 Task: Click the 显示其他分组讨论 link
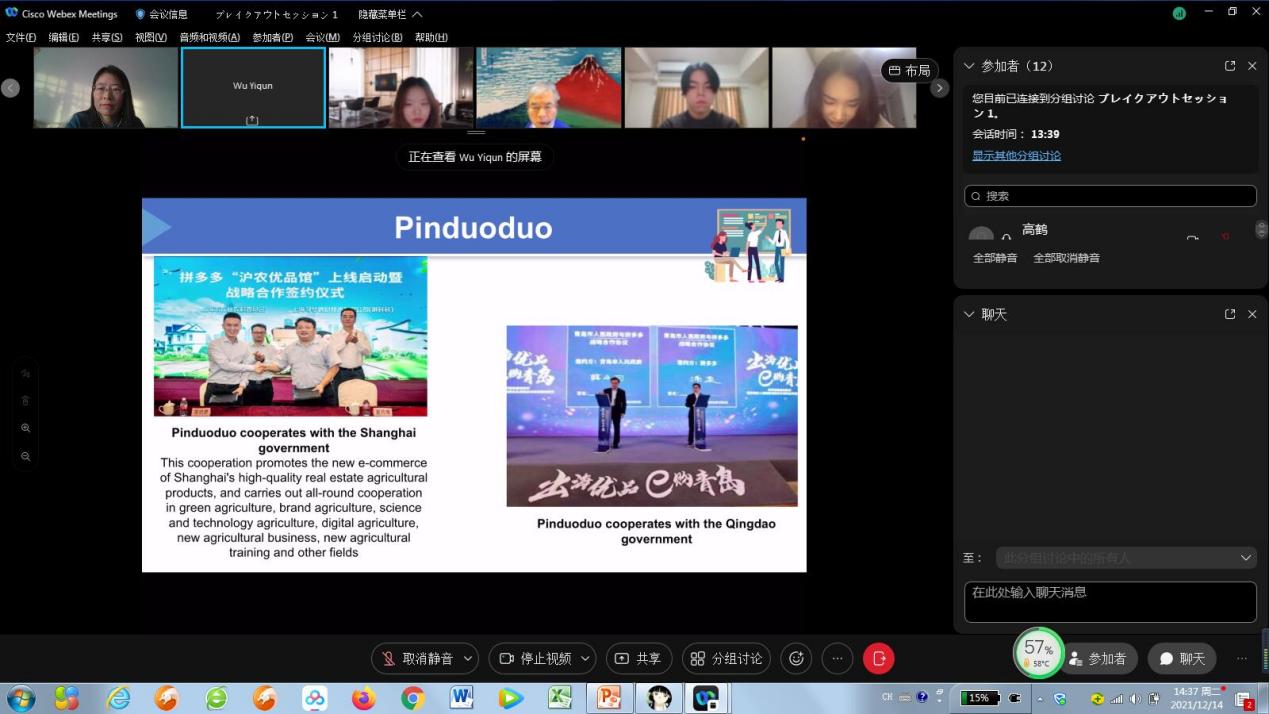pyautogui.click(x=1016, y=156)
